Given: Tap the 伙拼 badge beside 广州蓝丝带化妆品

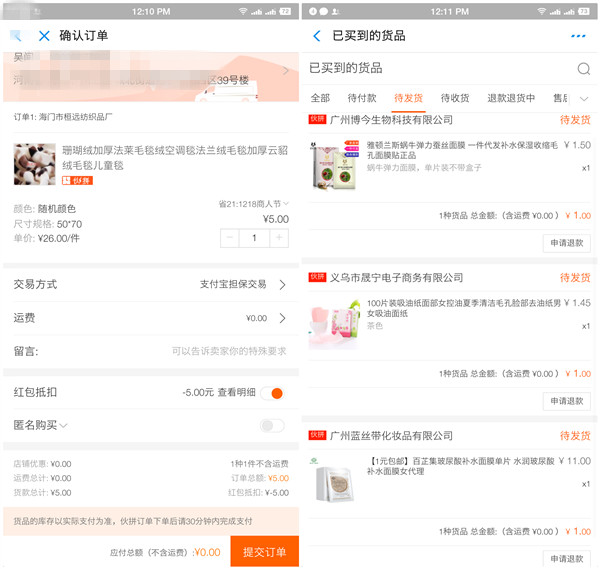Looking at the screenshot, I should click(x=317, y=435).
